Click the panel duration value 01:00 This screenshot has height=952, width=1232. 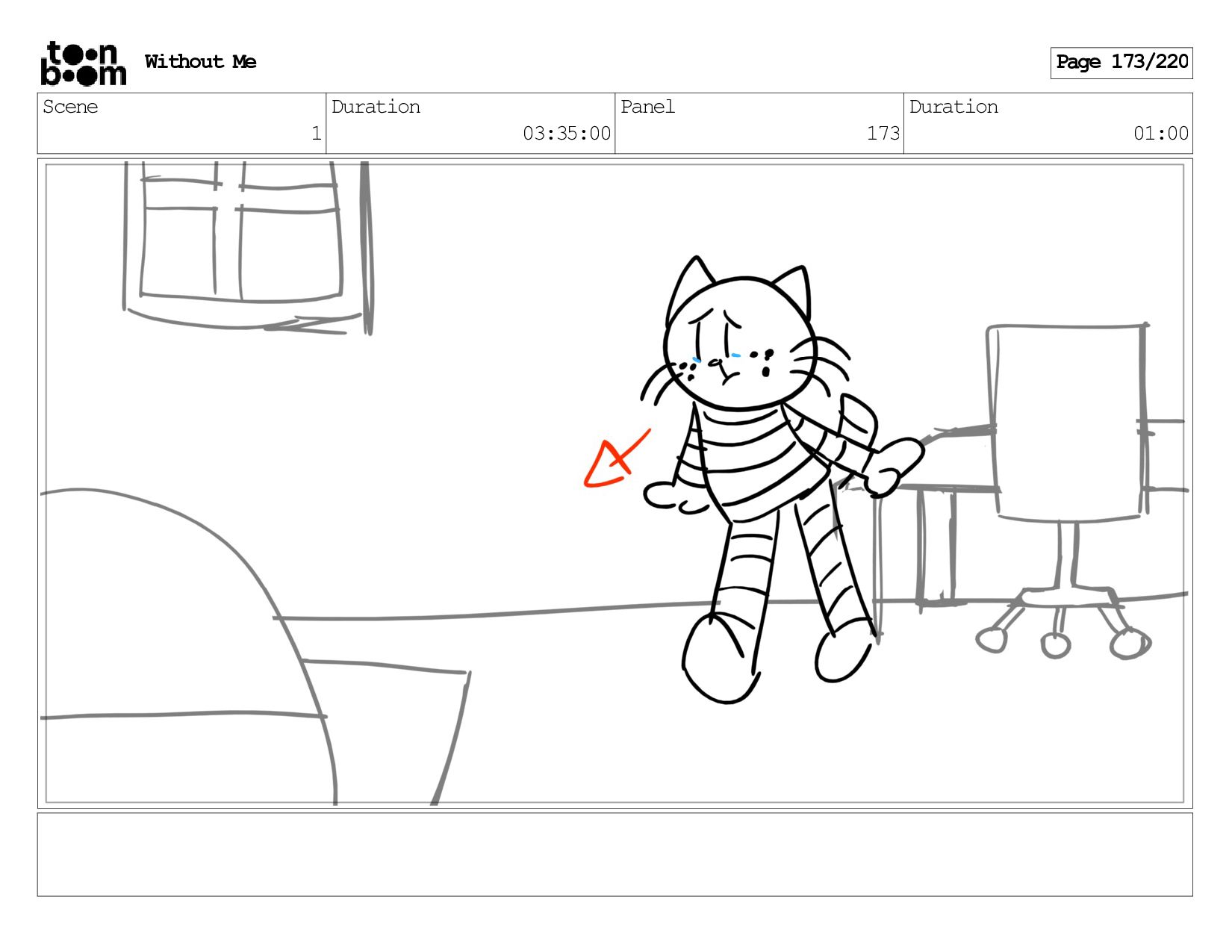pos(1161,134)
